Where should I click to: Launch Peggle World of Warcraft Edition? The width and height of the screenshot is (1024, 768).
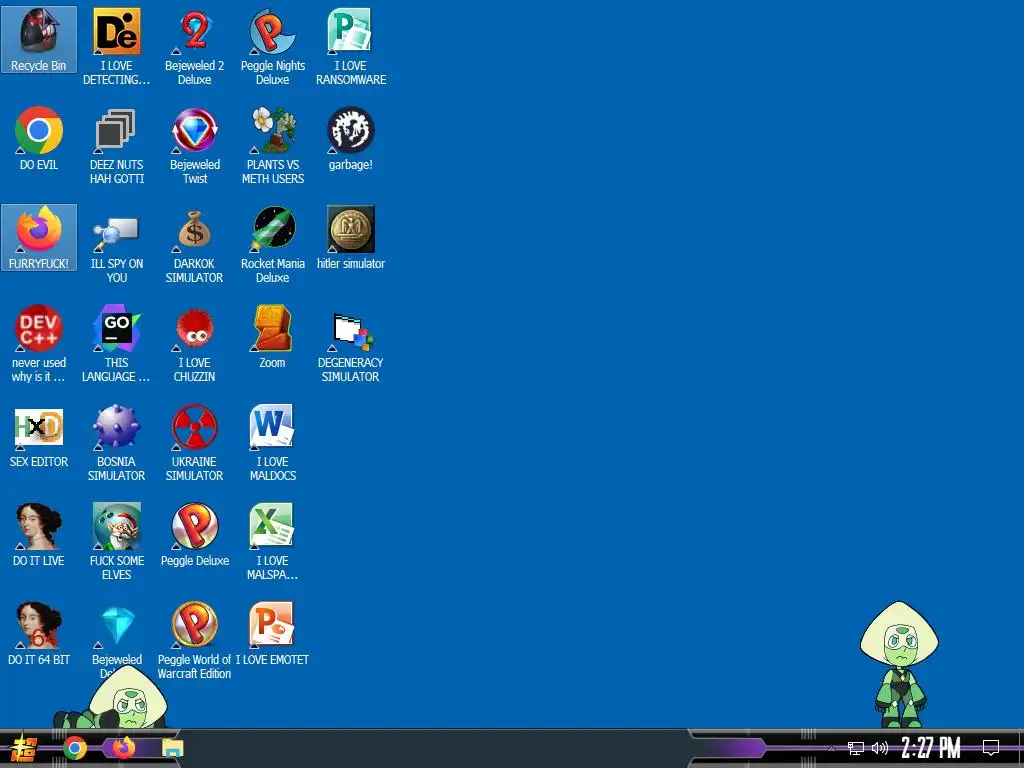pyautogui.click(x=195, y=641)
